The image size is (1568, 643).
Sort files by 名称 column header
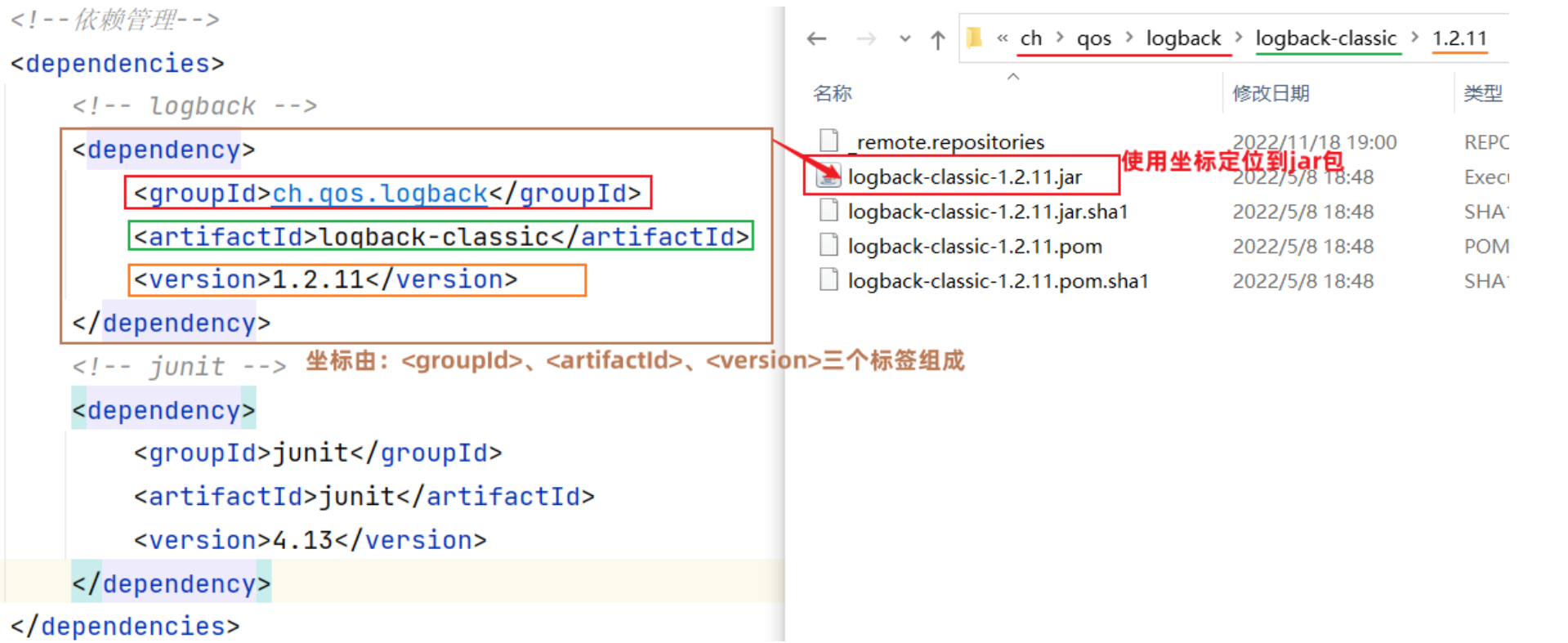point(833,93)
